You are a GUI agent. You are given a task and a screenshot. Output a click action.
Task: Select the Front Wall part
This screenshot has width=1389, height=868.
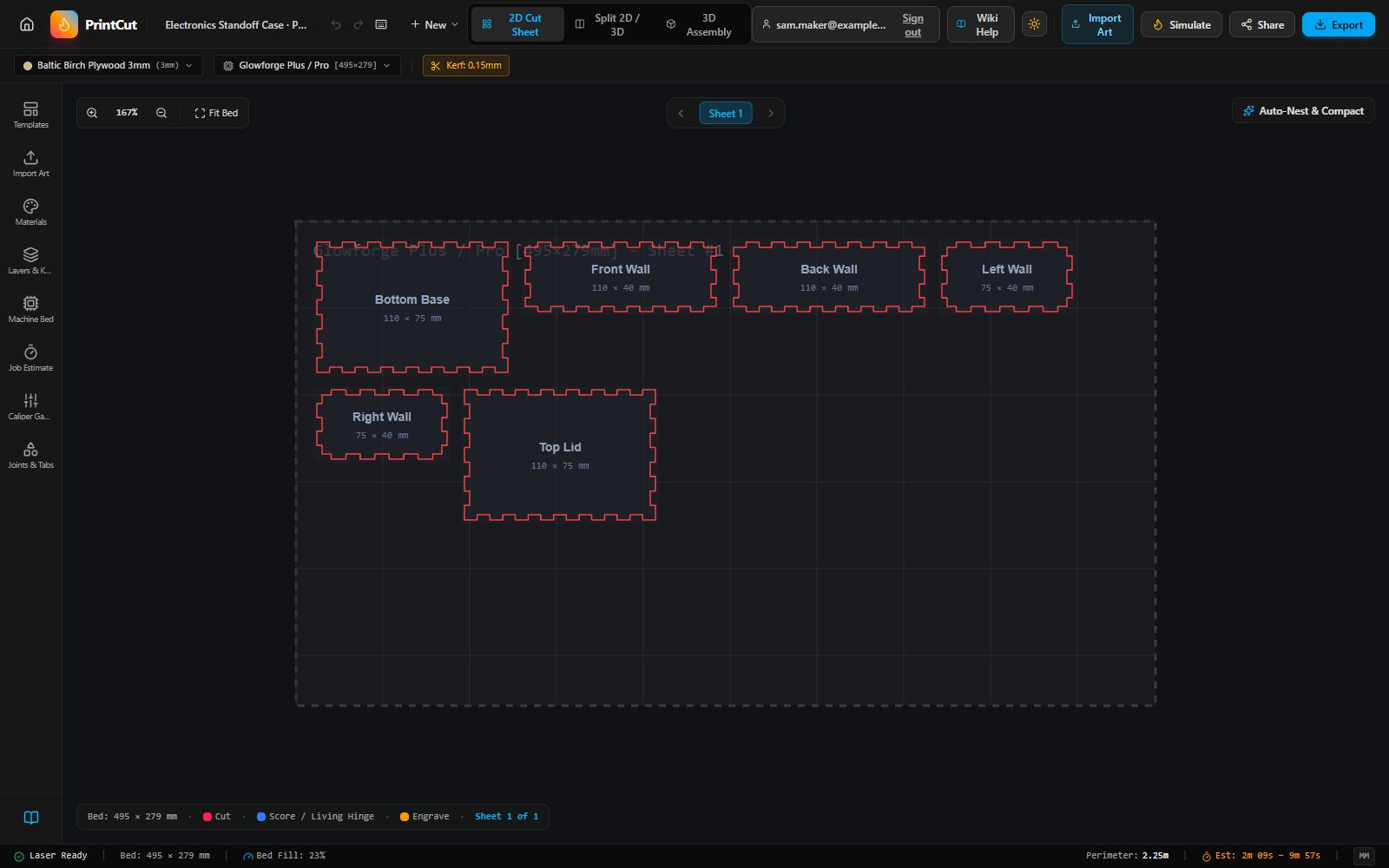click(x=621, y=277)
